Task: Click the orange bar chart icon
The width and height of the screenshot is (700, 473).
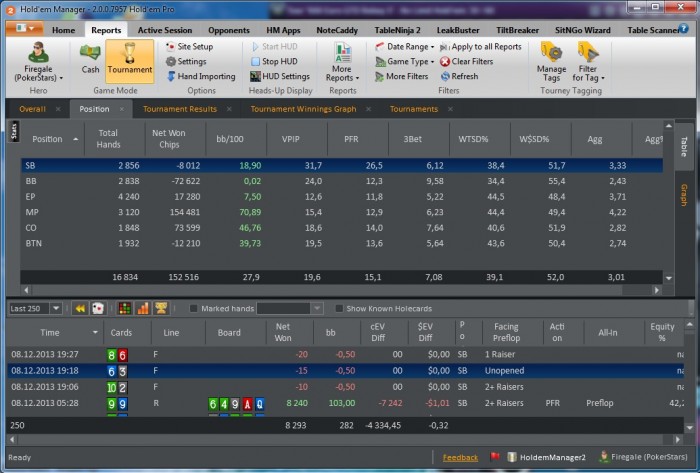Action: 143,308
